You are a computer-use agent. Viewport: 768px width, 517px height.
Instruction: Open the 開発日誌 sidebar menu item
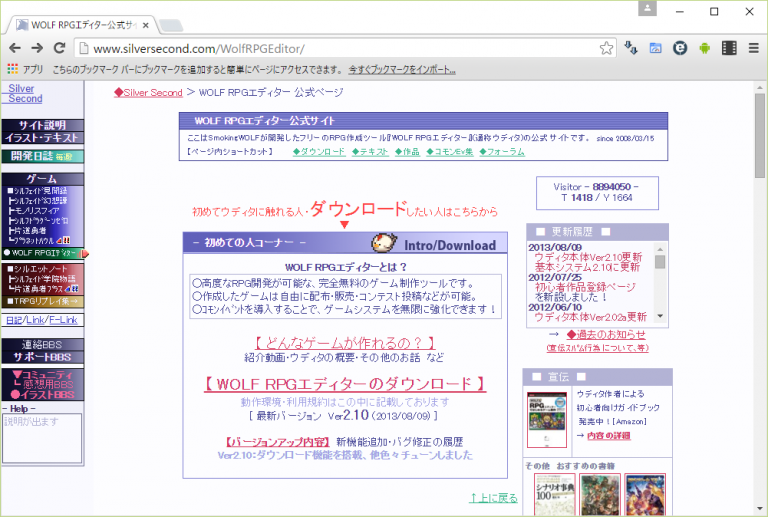(42, 156)
